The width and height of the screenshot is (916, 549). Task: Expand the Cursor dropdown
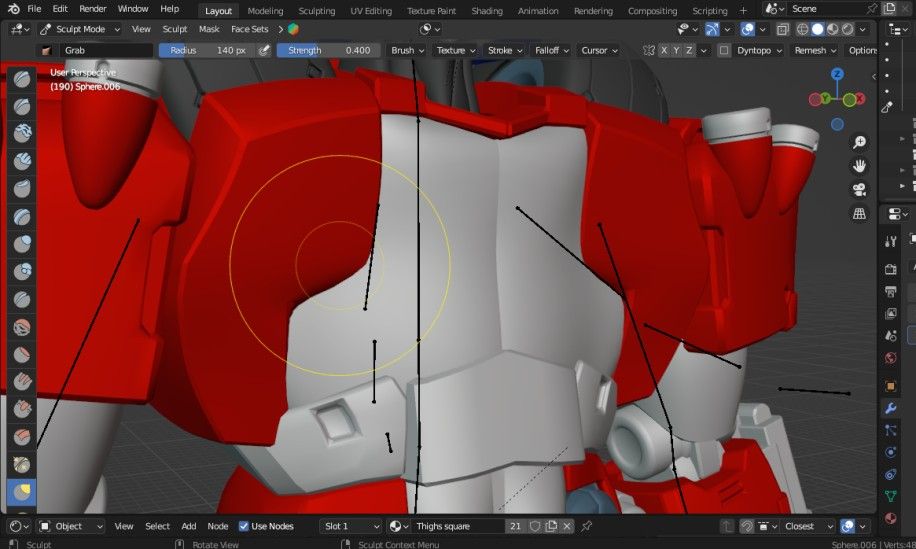click(599, 50)
